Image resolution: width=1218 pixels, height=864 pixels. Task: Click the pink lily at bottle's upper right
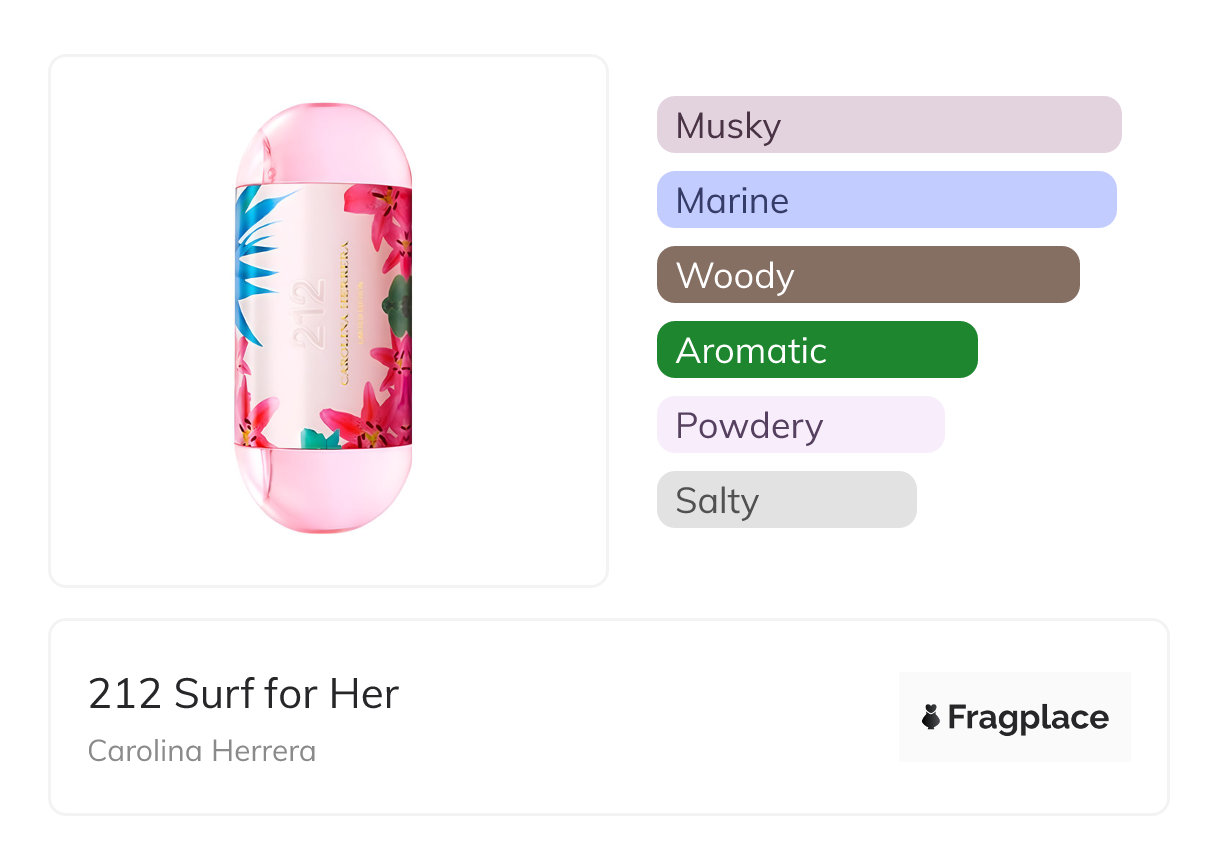(x=380, y=210)
